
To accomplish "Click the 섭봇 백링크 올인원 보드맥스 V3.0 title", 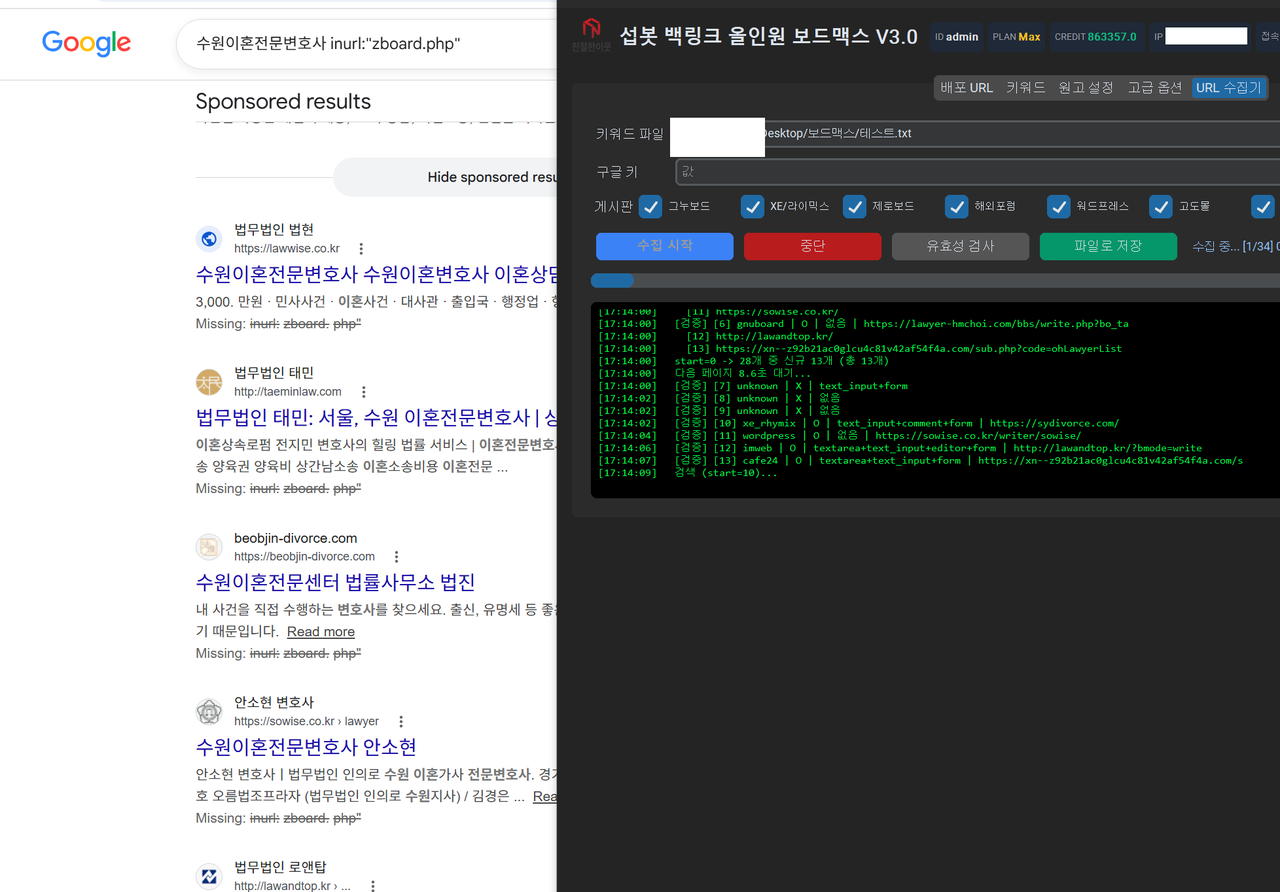I will tap(768, 37).
